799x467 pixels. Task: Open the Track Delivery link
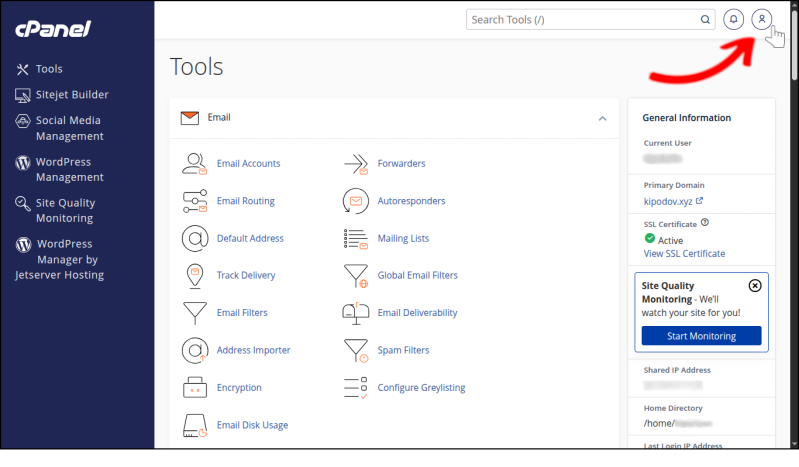pos(246,275)
